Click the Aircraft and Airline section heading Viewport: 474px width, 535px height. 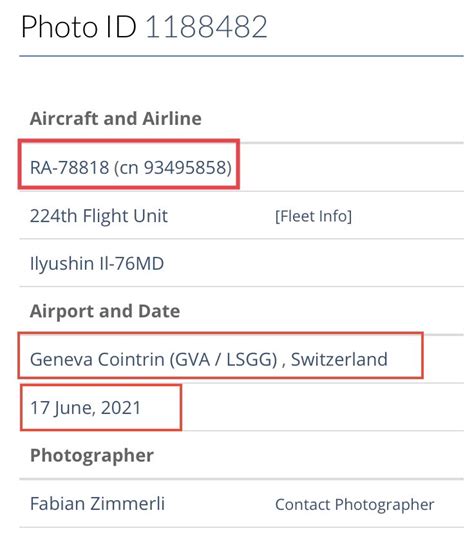(x=116, y=119)
